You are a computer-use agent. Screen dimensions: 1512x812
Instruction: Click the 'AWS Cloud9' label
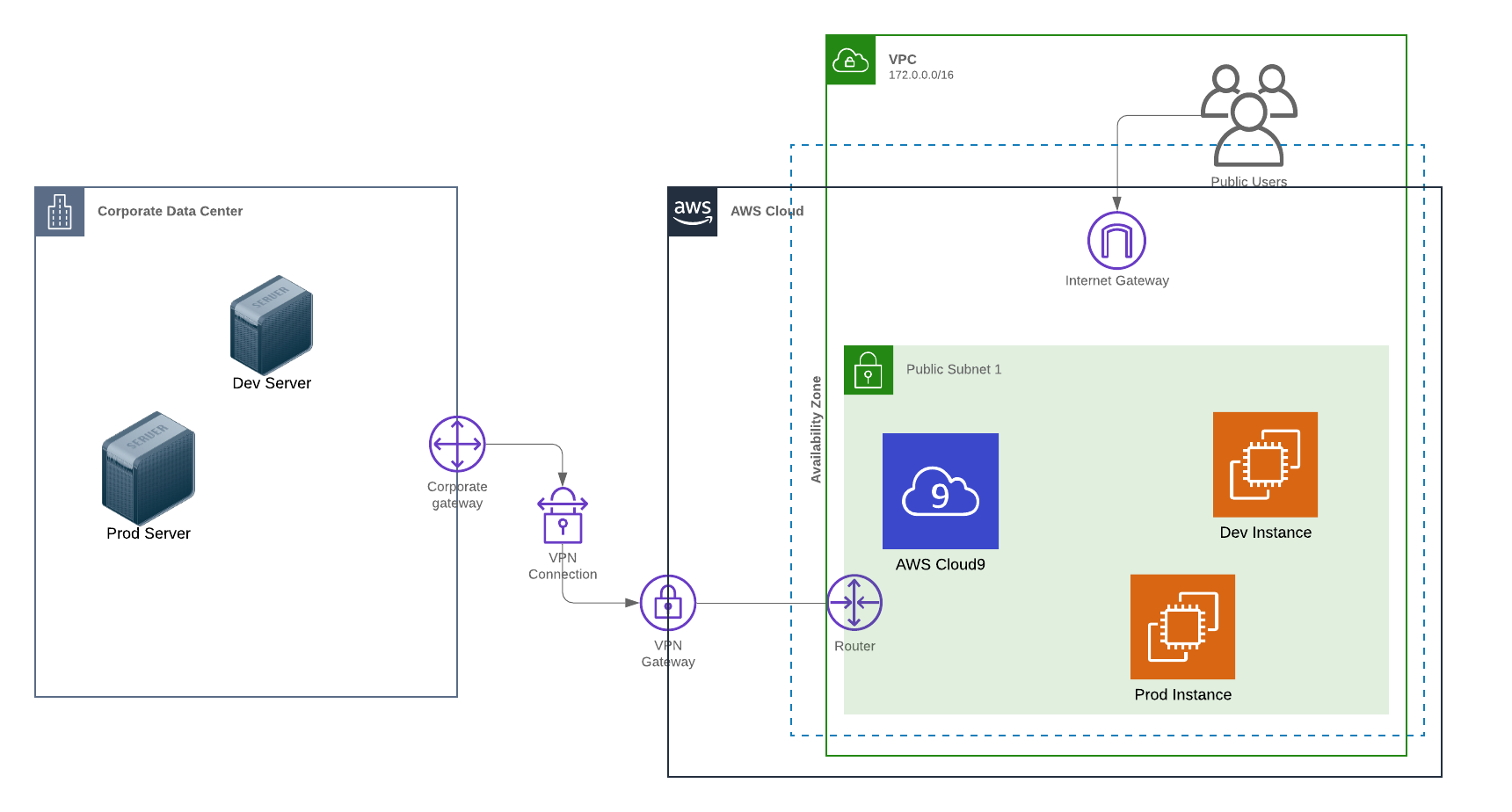(x=941, y=564)
